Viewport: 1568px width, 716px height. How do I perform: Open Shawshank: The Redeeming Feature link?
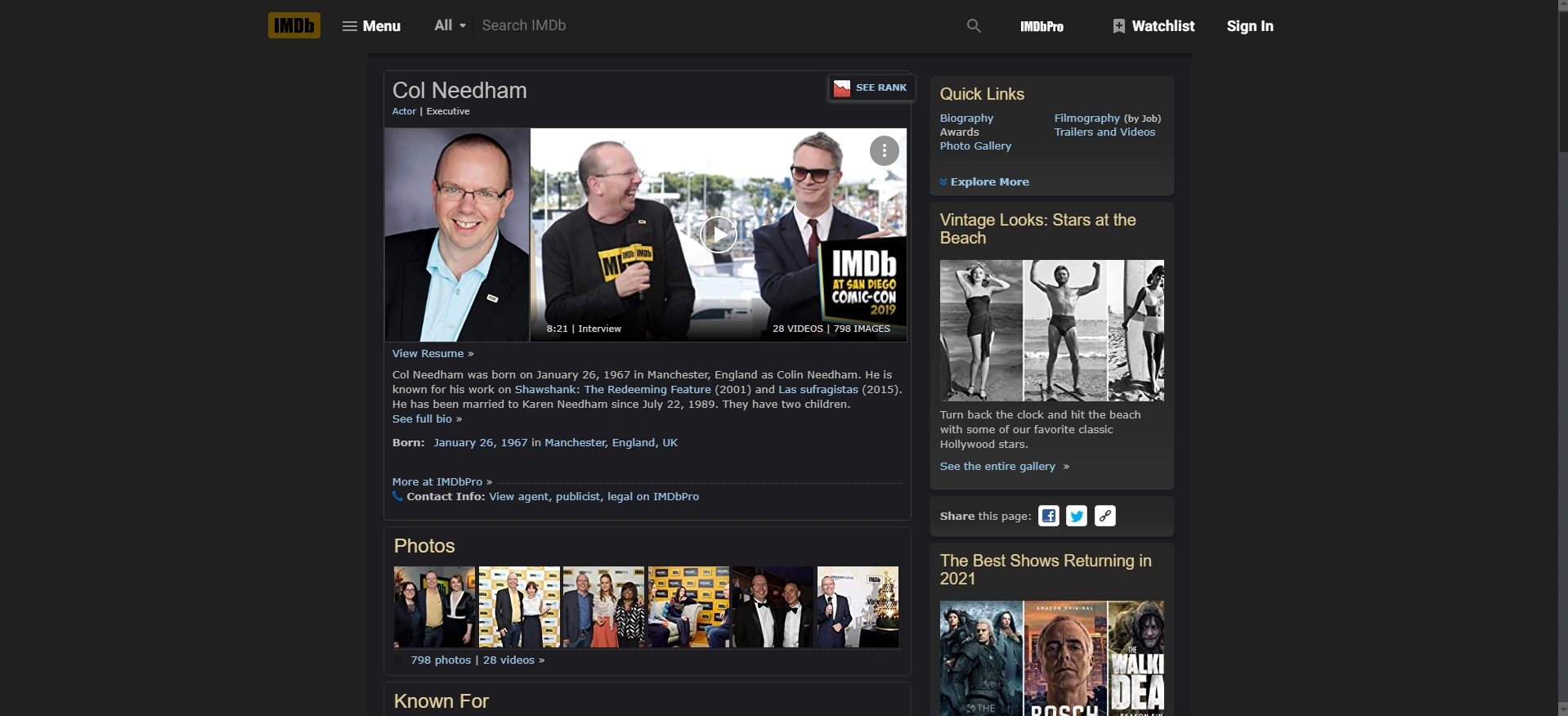pyautogui.click(x=613, y=389)
